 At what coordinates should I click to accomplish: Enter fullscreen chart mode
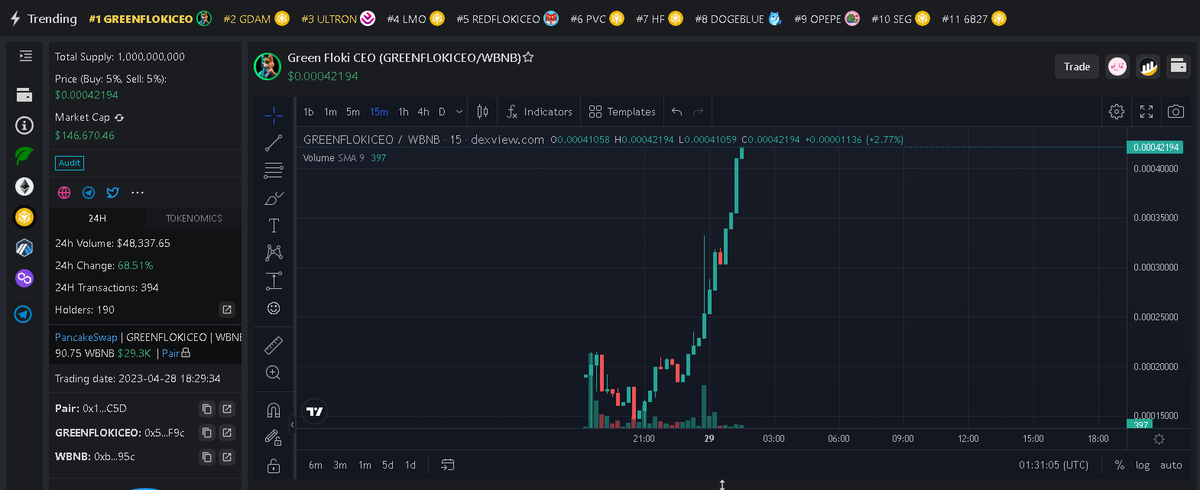[1147, 112]
